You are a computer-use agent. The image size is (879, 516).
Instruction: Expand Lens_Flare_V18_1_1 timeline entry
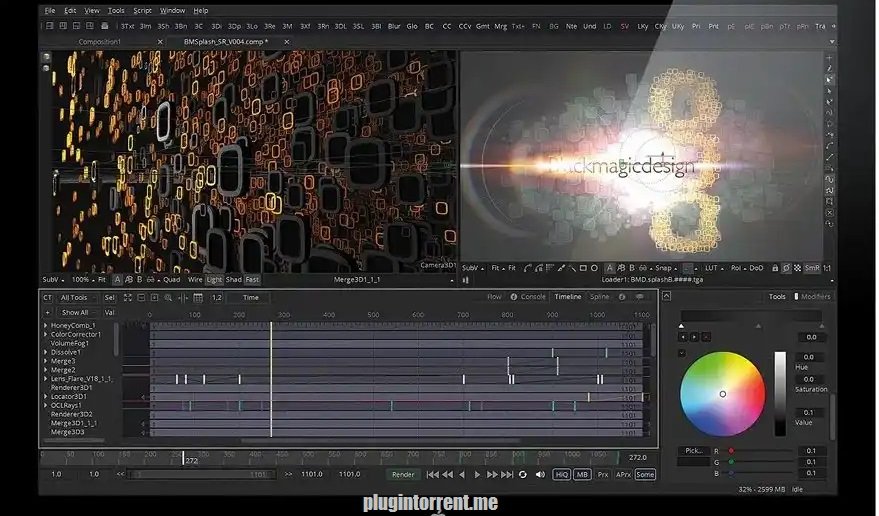[45, 379]
